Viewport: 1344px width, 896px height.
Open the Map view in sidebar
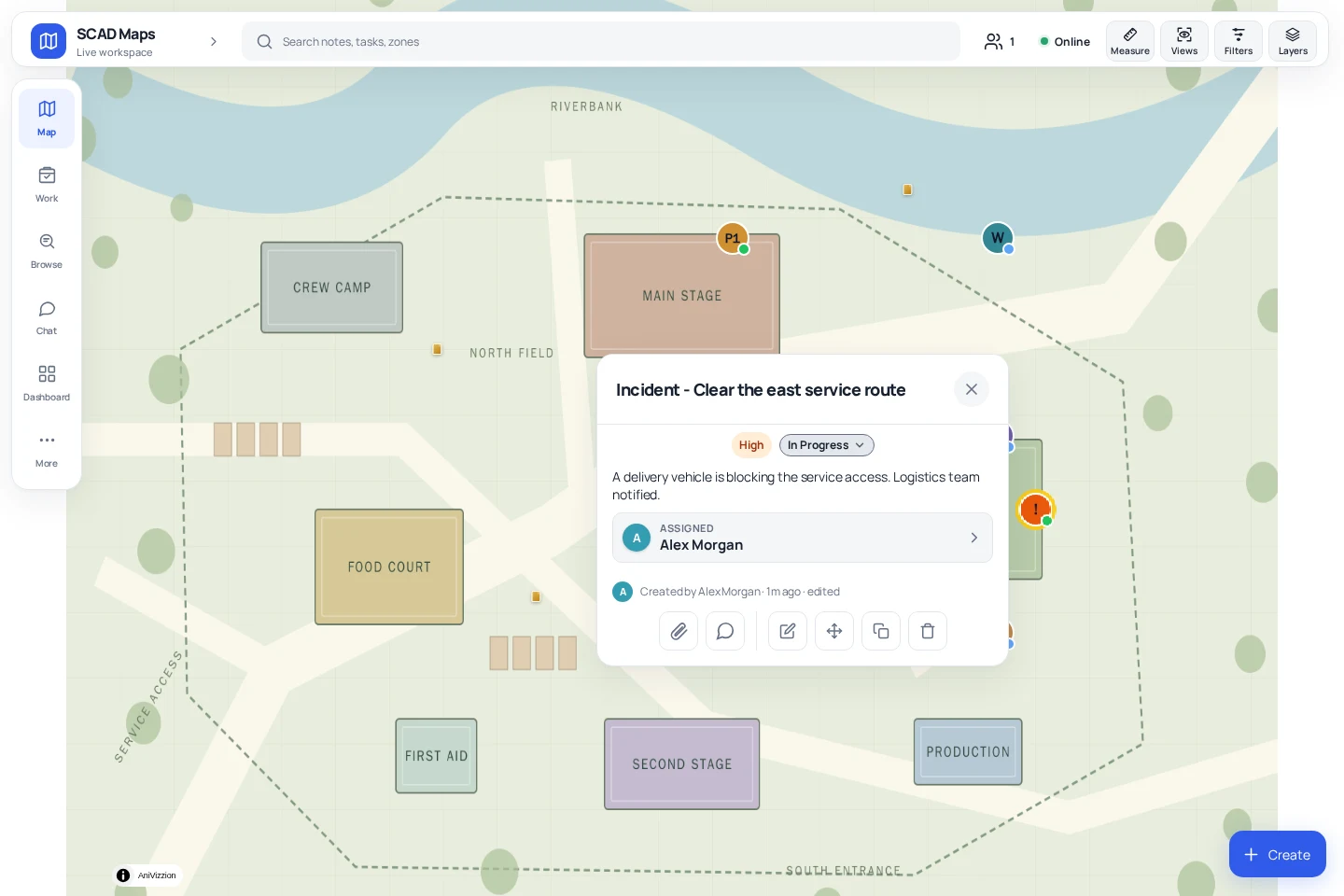click(x=47, y=119)
